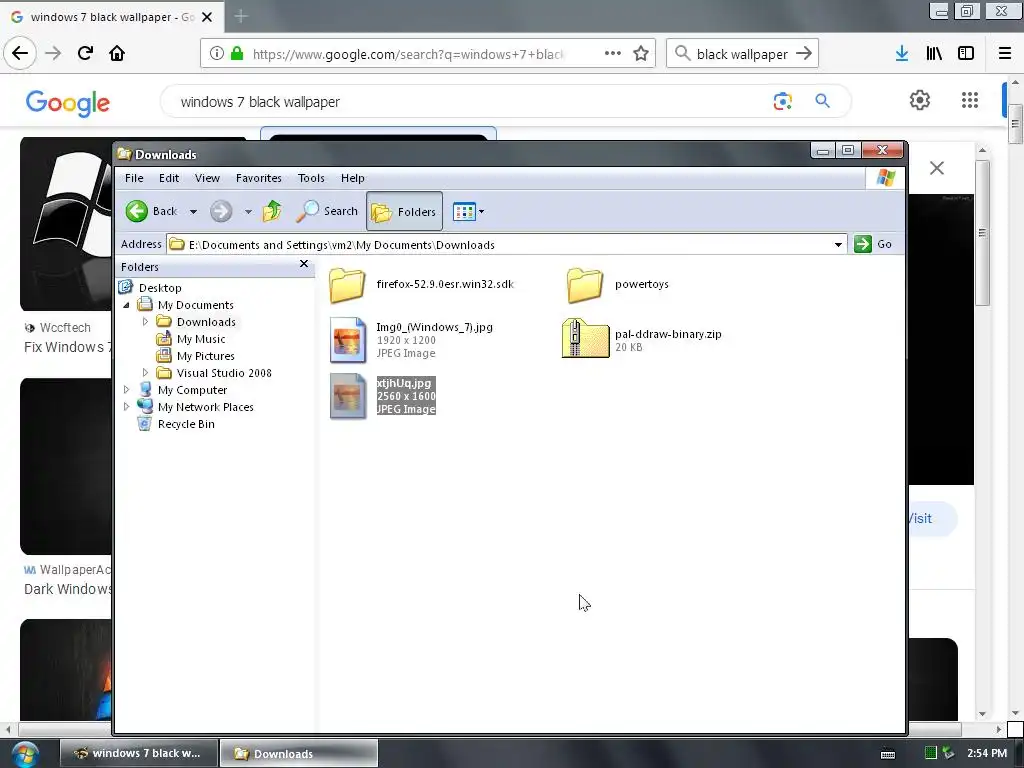This screenshot has width=1024, height=768.
Task: Open Back history dropdown arrow
Action: point(193,212)
